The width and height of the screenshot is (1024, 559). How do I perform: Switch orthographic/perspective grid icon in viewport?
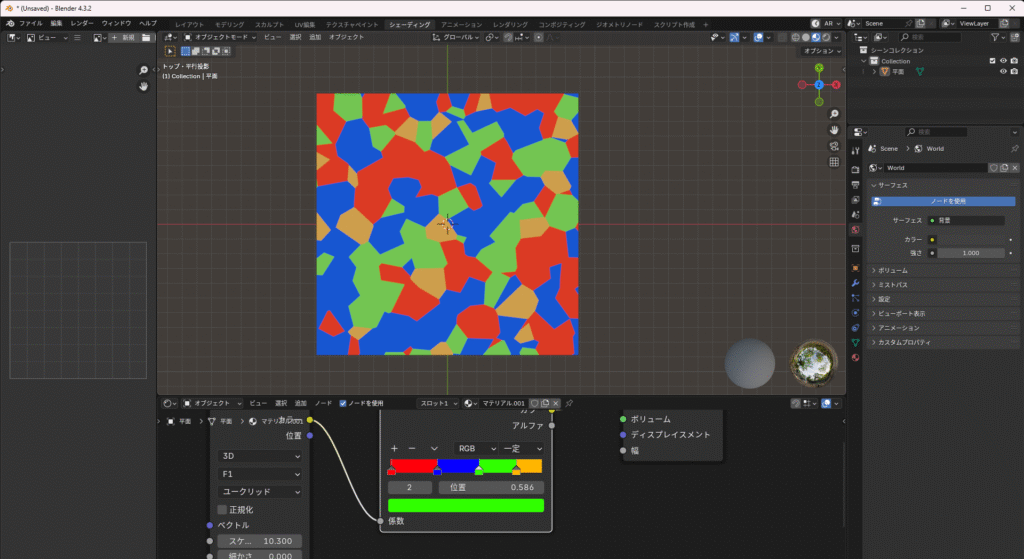[x=834, y=162]
